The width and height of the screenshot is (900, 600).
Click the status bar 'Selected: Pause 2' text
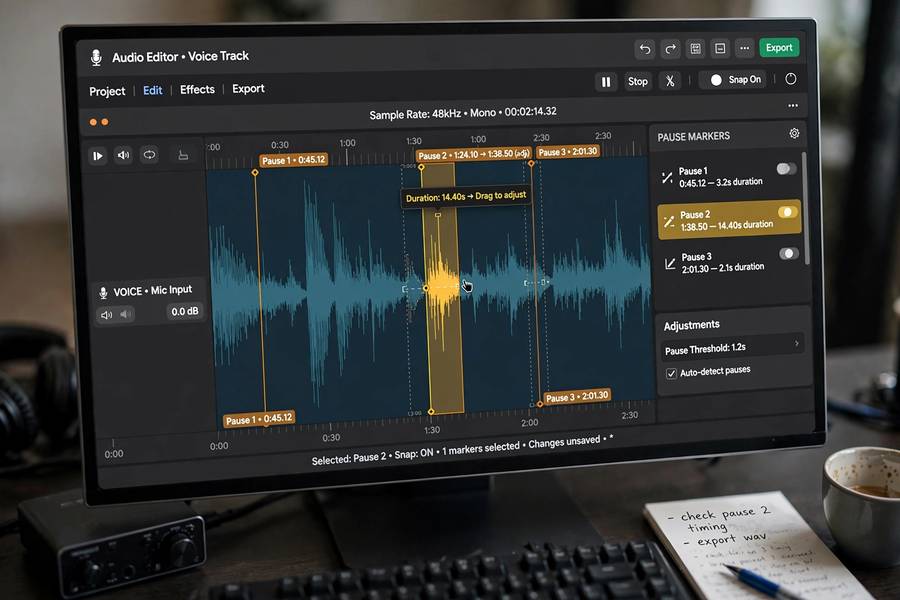[349, 458]
